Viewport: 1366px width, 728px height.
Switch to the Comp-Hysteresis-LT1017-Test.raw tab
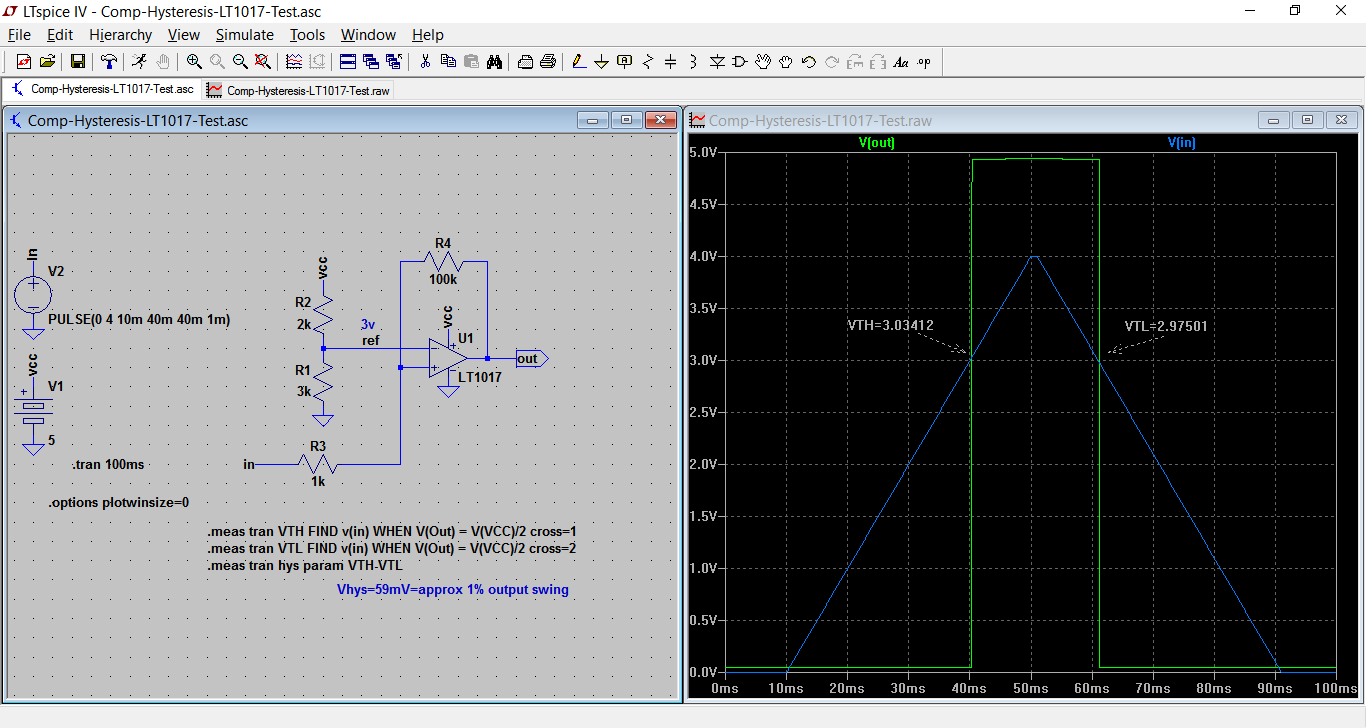[x=298, y=90]
